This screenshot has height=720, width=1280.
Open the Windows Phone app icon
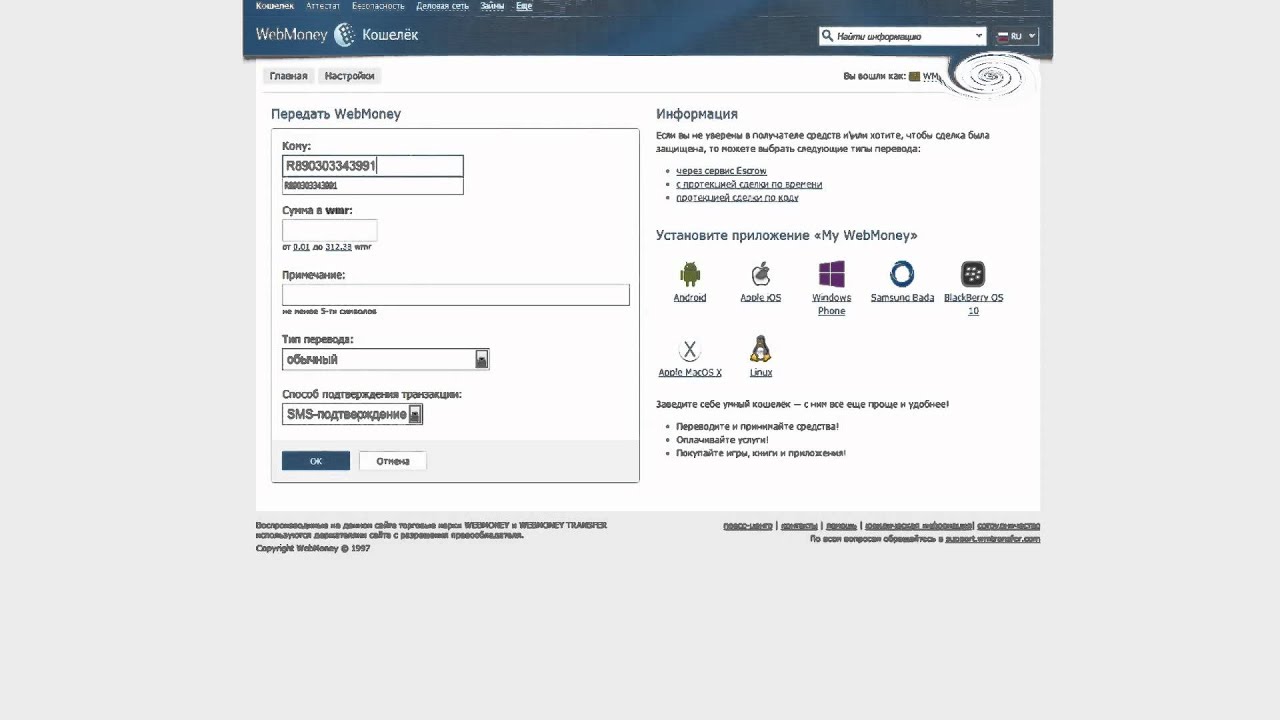point(831,274)
